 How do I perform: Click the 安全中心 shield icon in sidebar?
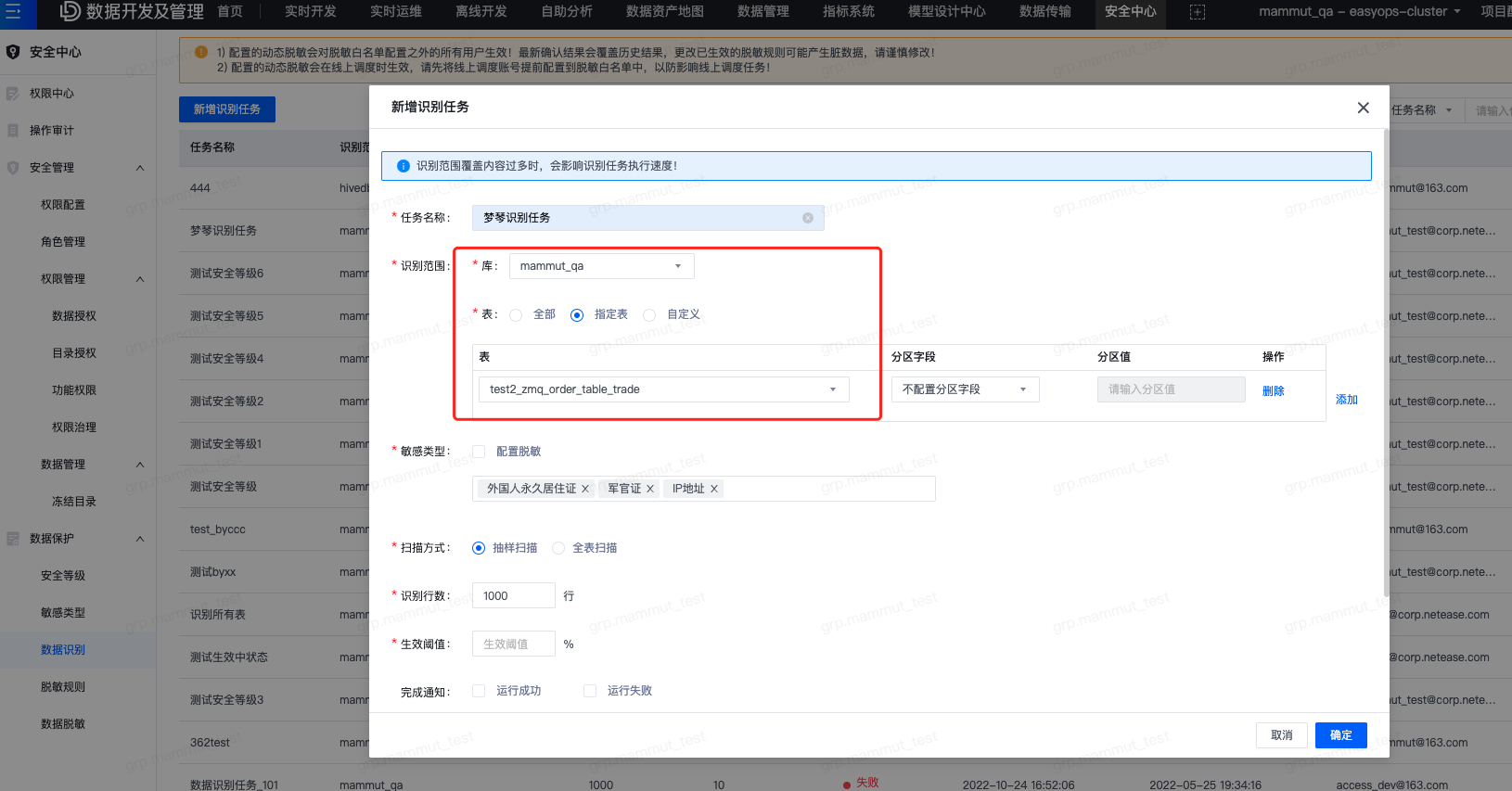13,52
